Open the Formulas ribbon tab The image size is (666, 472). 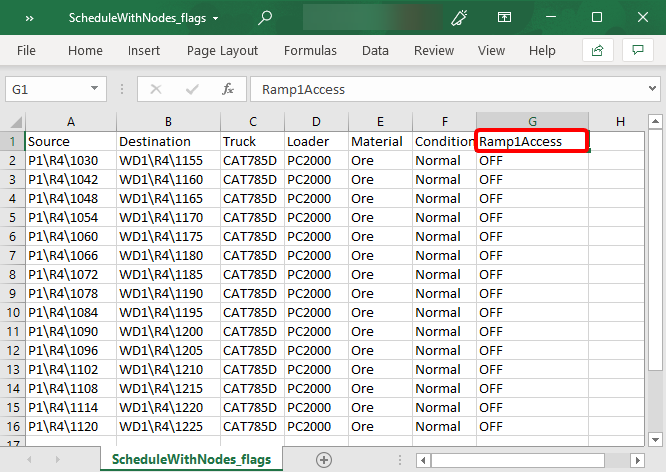[x=310, y=50]
